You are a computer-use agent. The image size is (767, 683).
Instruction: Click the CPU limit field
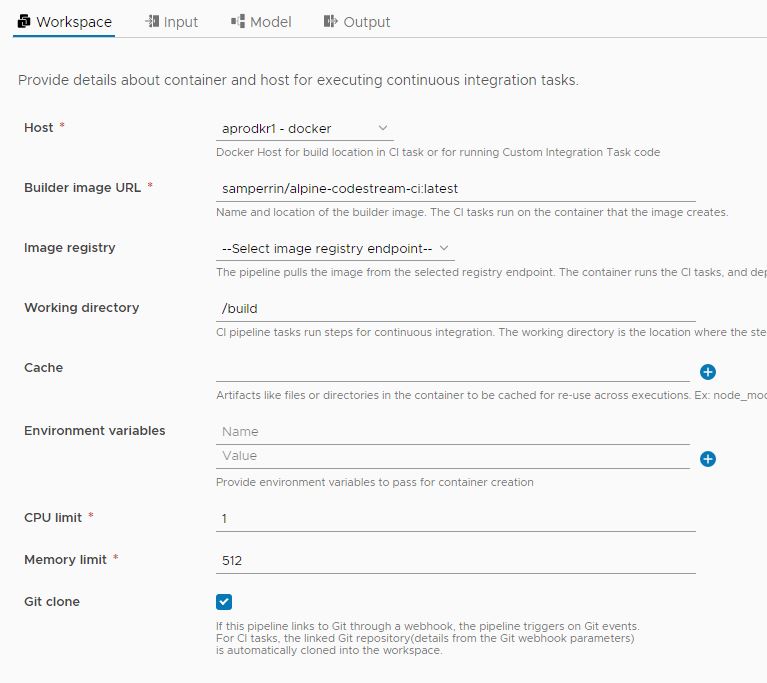(x=455, y=519)
